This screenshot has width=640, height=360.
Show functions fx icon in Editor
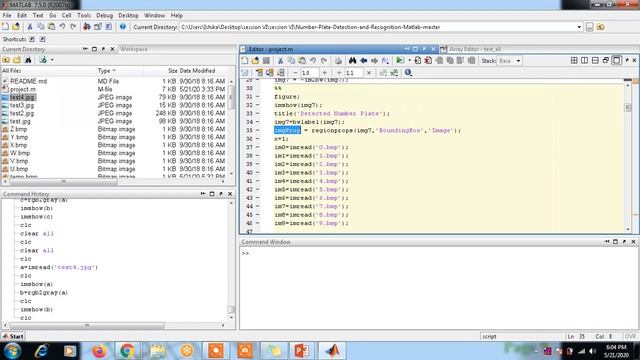click(x=385, y=61)
